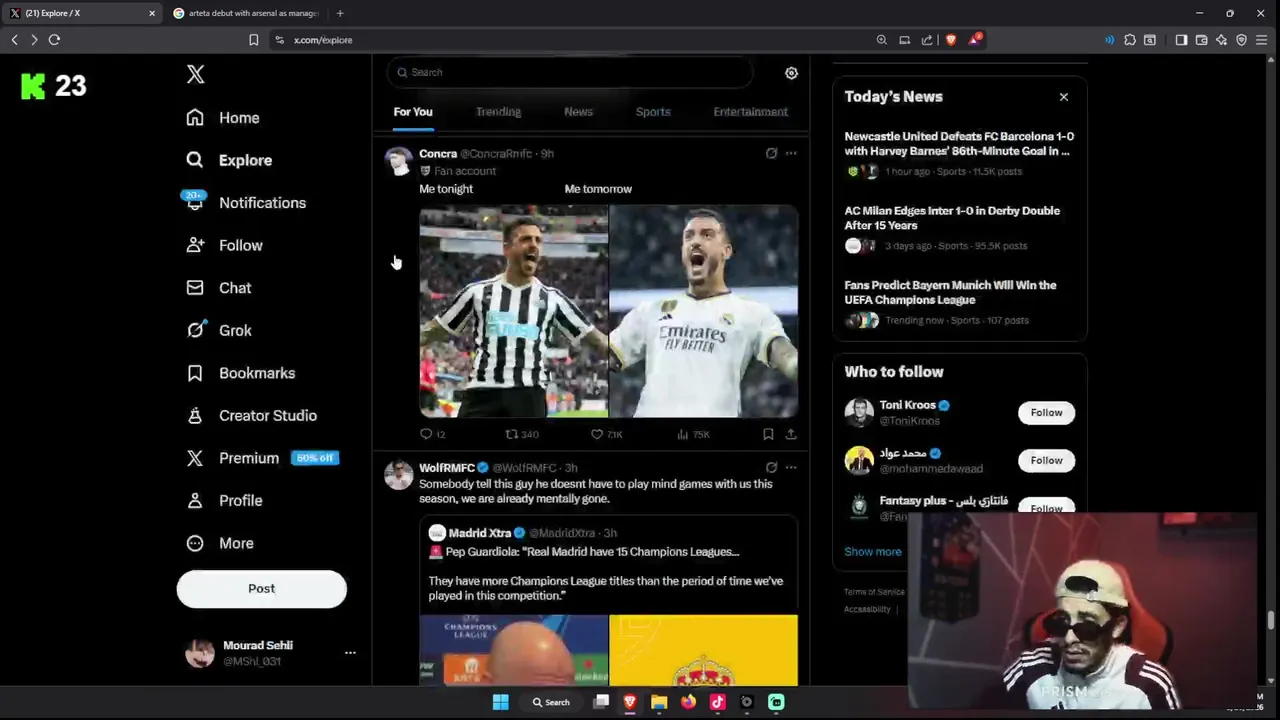The height and width of the screenshot is (720, 1280).
Task: Open Creator Studio from the sidebar
Action: (252, 415)
